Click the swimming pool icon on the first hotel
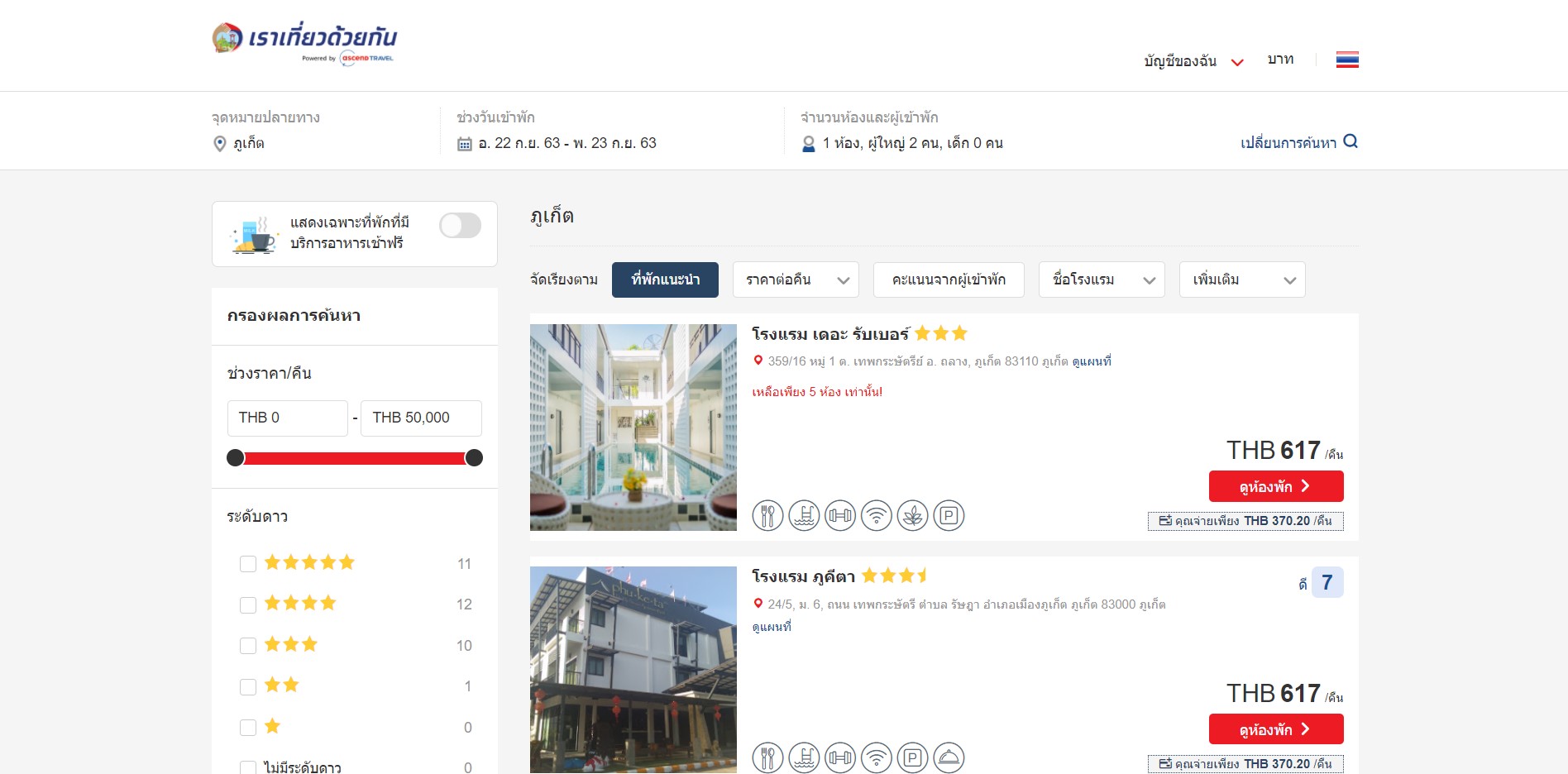 (x=804, y=516)
